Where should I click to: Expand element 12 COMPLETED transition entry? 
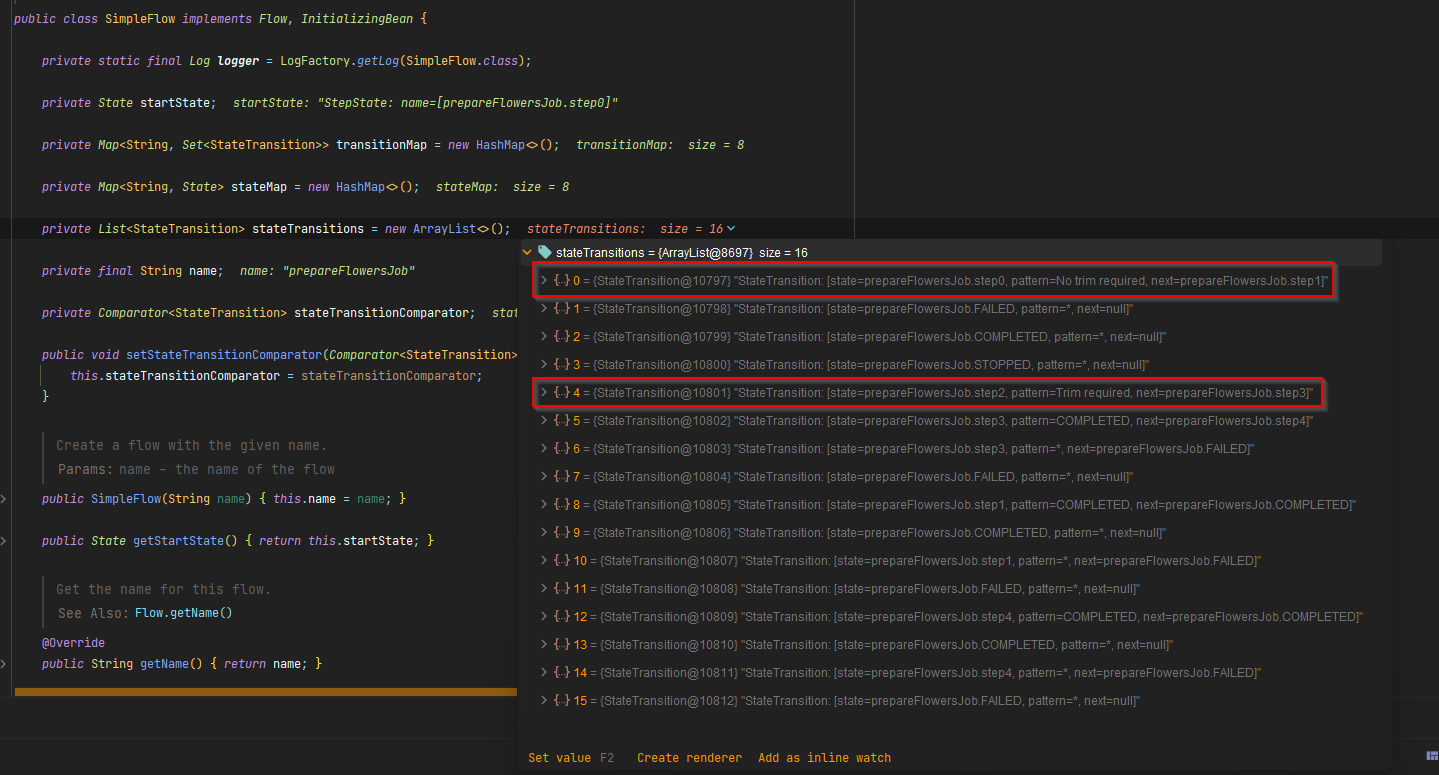coord(545,616)
